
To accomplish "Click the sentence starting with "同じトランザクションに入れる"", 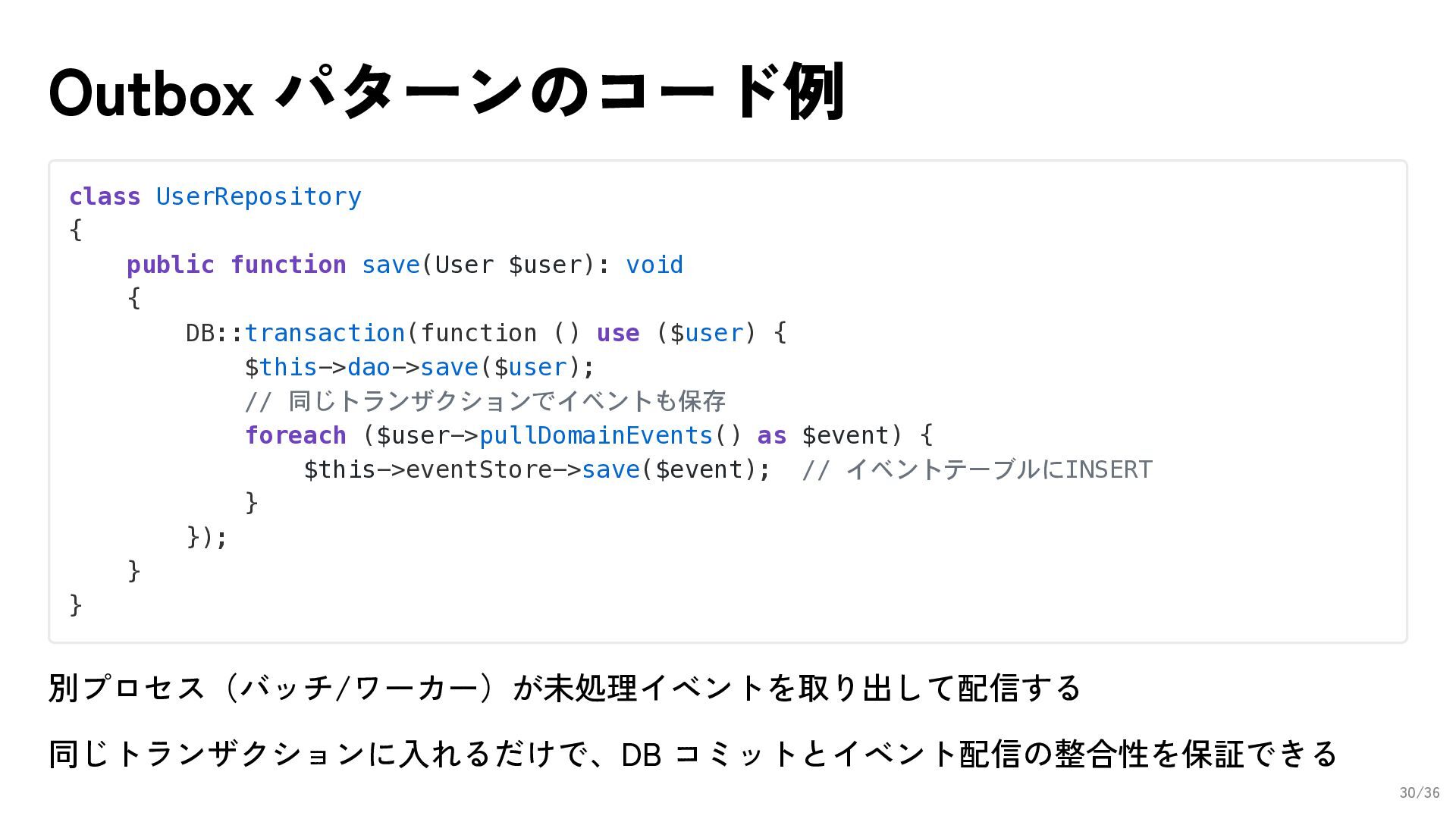I will pos(693,754).
